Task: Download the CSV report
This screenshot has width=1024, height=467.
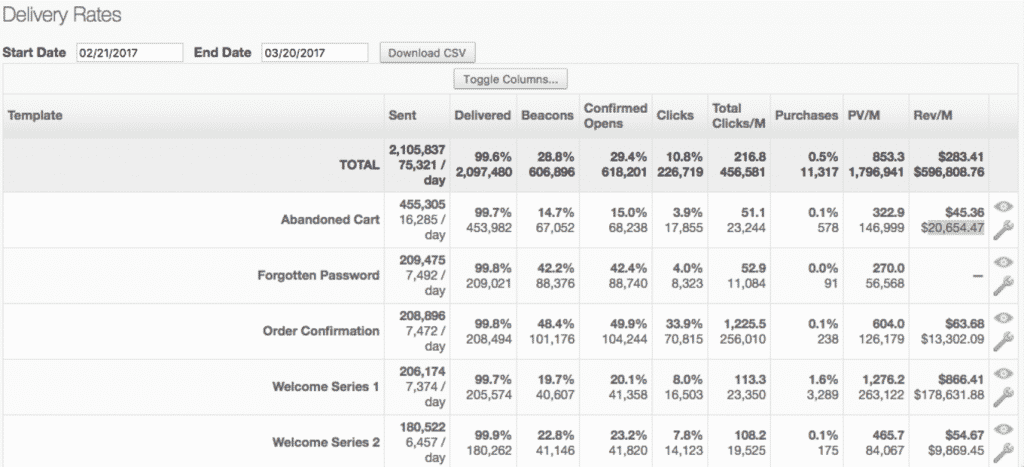Action: 427,52
